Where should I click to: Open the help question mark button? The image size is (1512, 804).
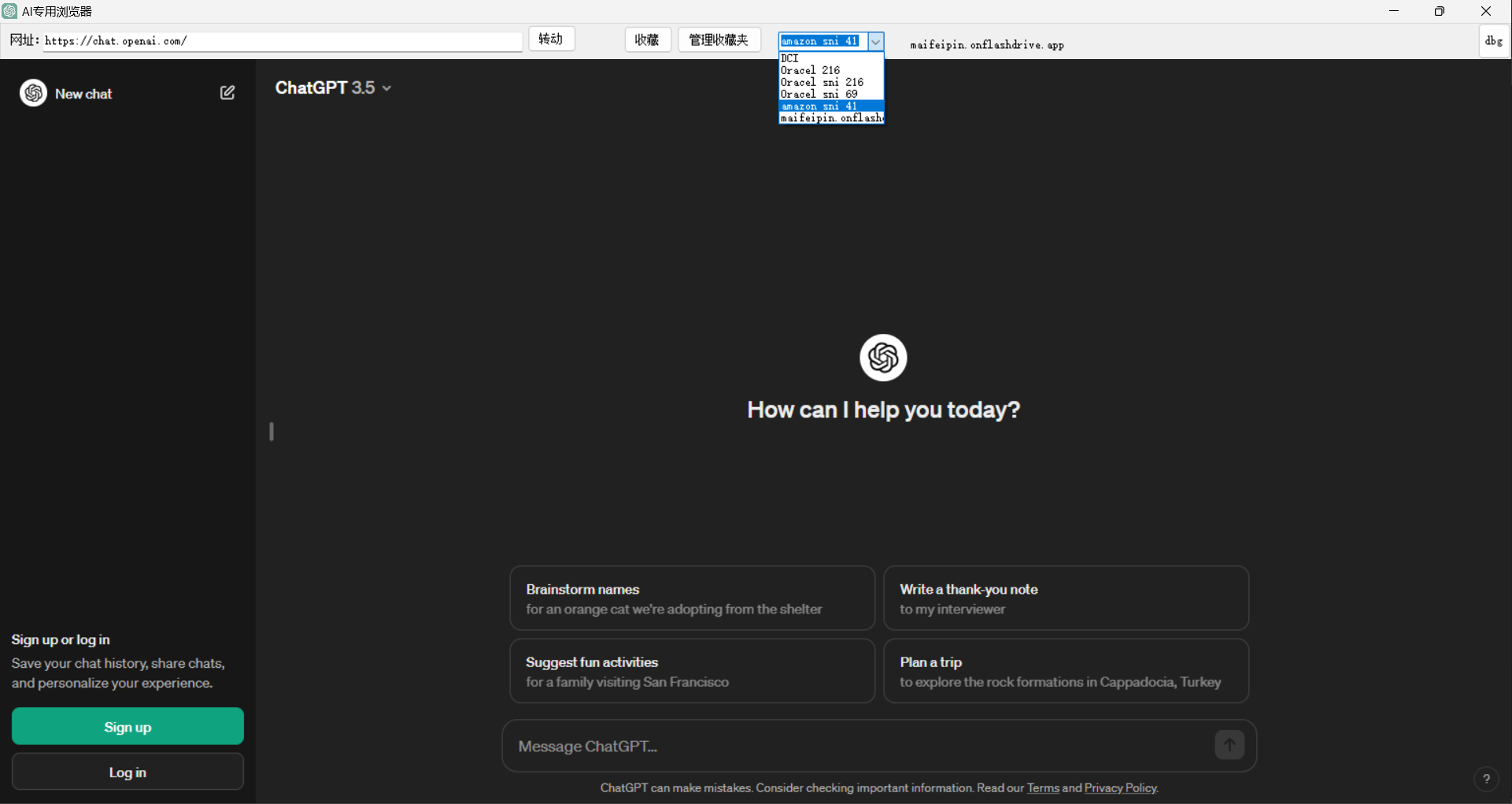coord(1486,779)
